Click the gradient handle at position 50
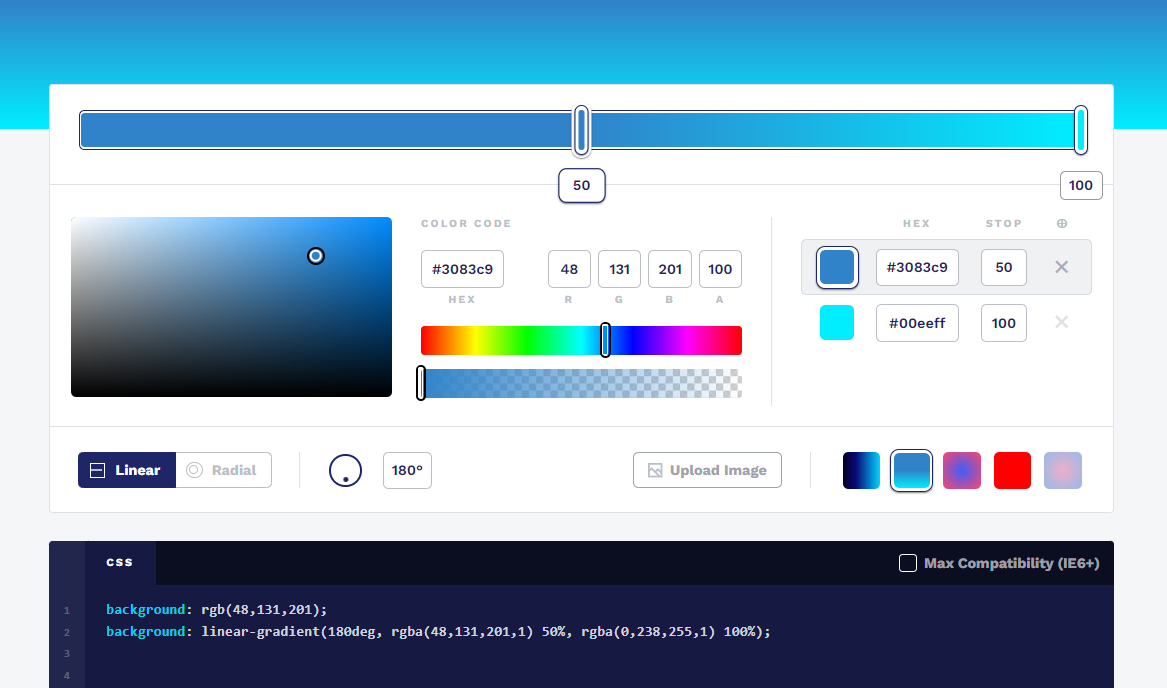The image size is (1167, 688). (x=581, y=130)
